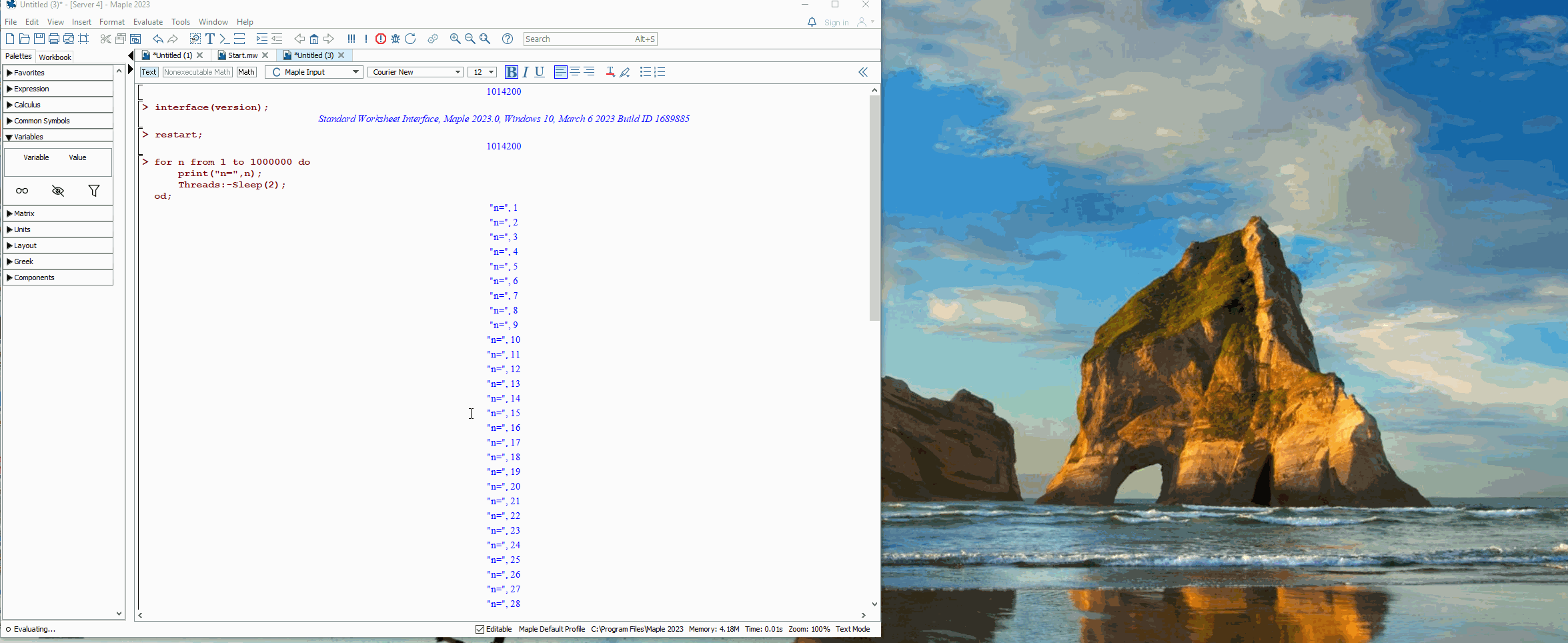Open the Evaluate menu
This screenshot has width=1568, height=643.
(x=148, y=22)
